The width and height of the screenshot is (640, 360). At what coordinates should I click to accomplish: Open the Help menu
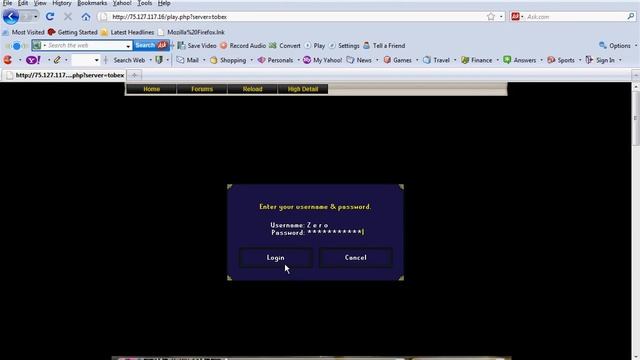pos(164,3)
